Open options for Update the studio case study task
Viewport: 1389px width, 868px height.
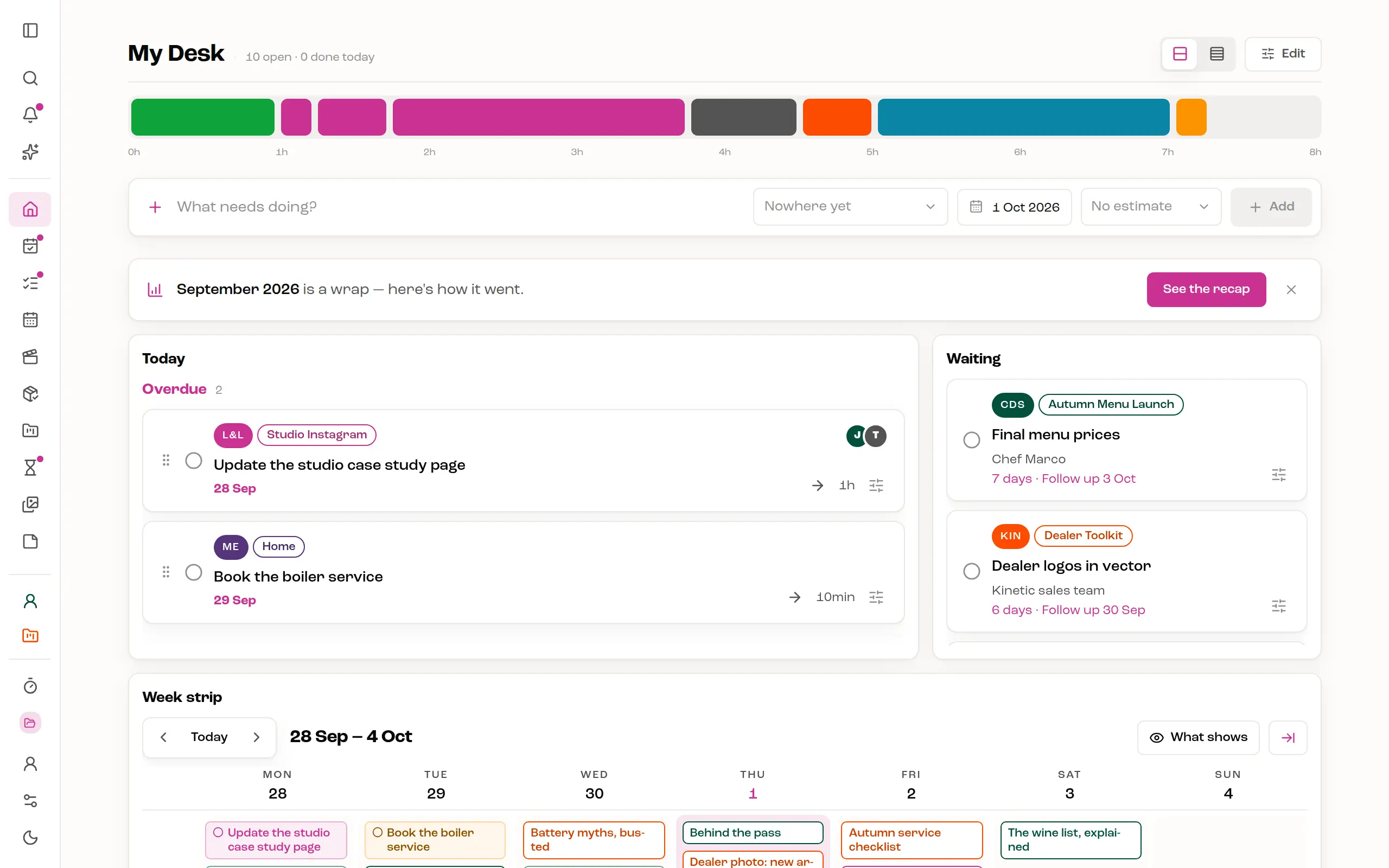876,486
